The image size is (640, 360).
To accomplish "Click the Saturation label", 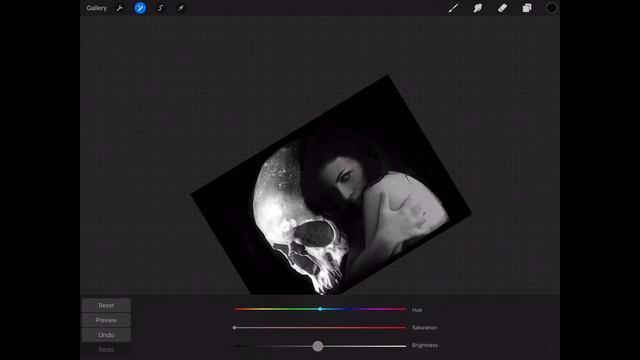I will pyautogui.click(x=424, y=327).
